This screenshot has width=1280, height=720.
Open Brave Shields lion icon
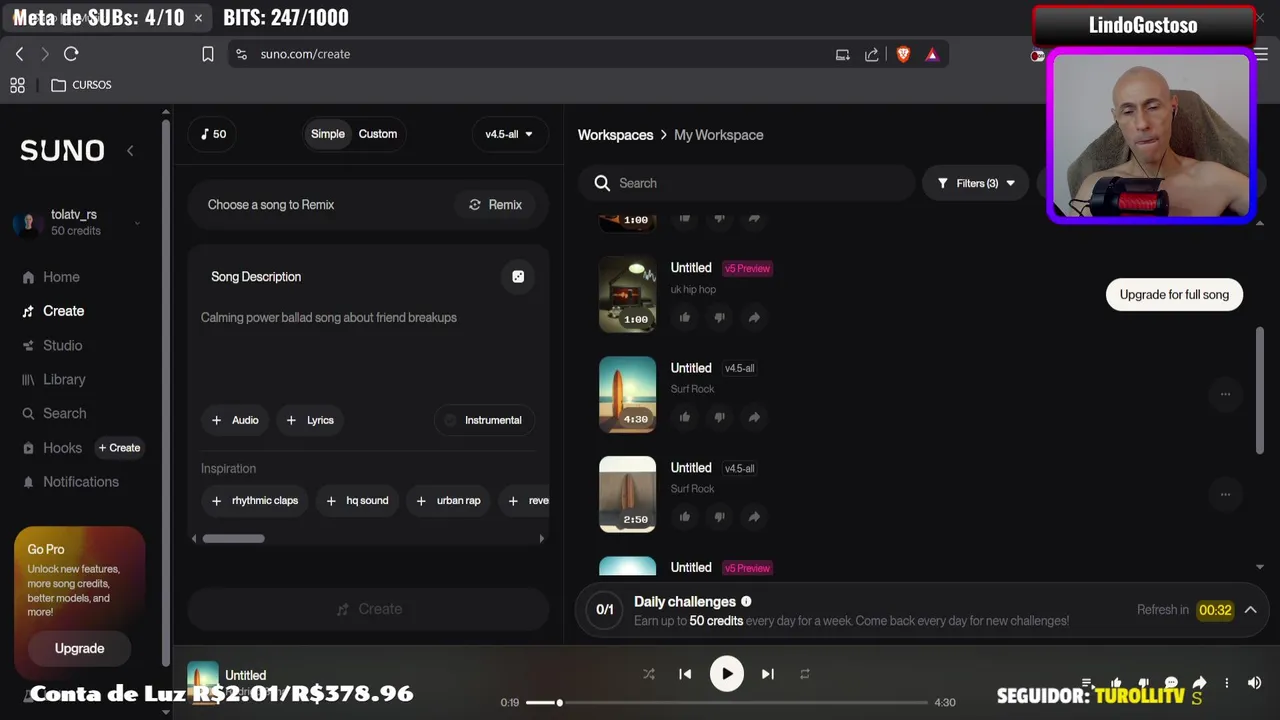click(x=904, y=55)
